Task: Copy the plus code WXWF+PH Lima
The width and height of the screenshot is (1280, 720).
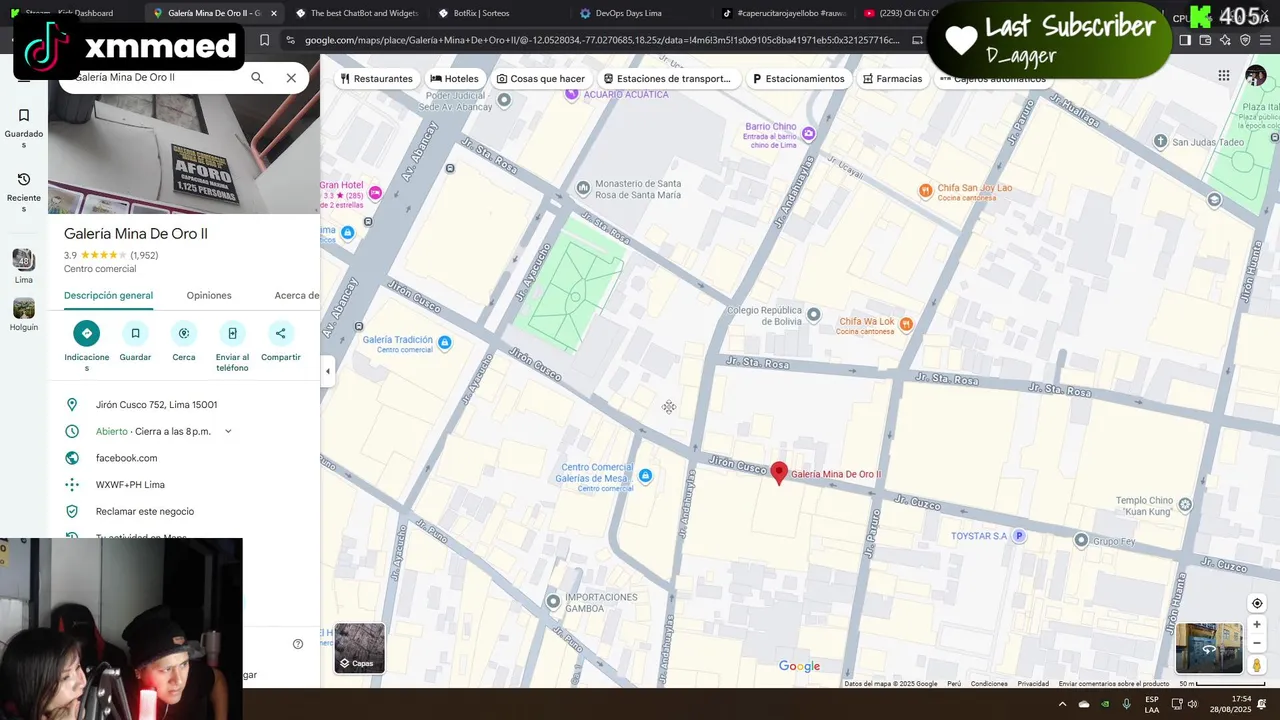Action: click(x=130, y=485)
